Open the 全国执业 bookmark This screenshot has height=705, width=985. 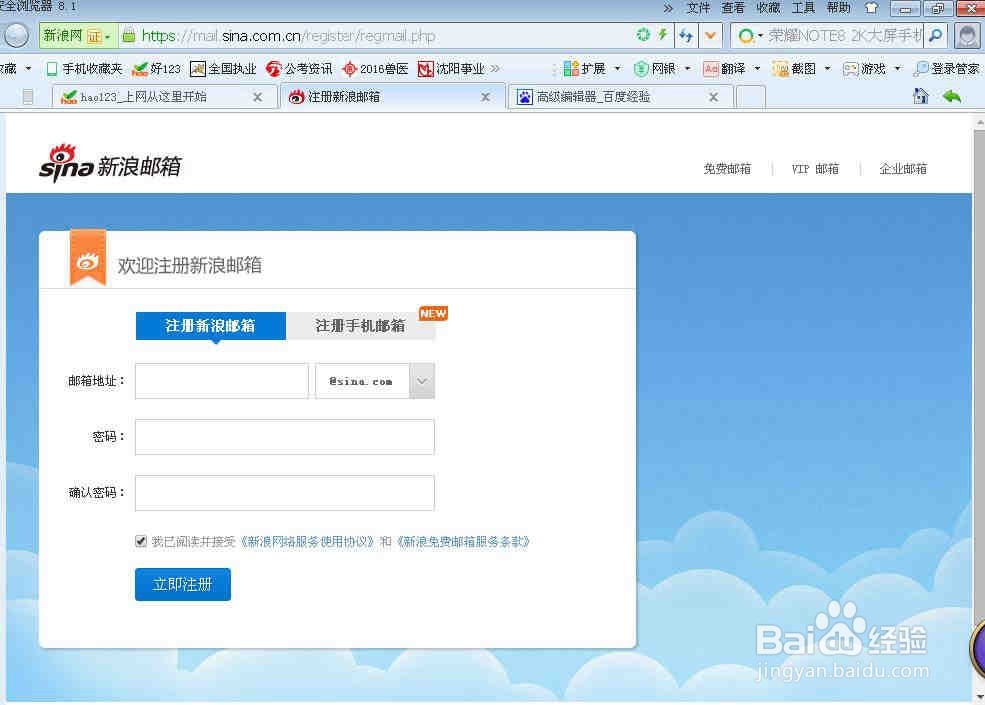pos(223,68)
